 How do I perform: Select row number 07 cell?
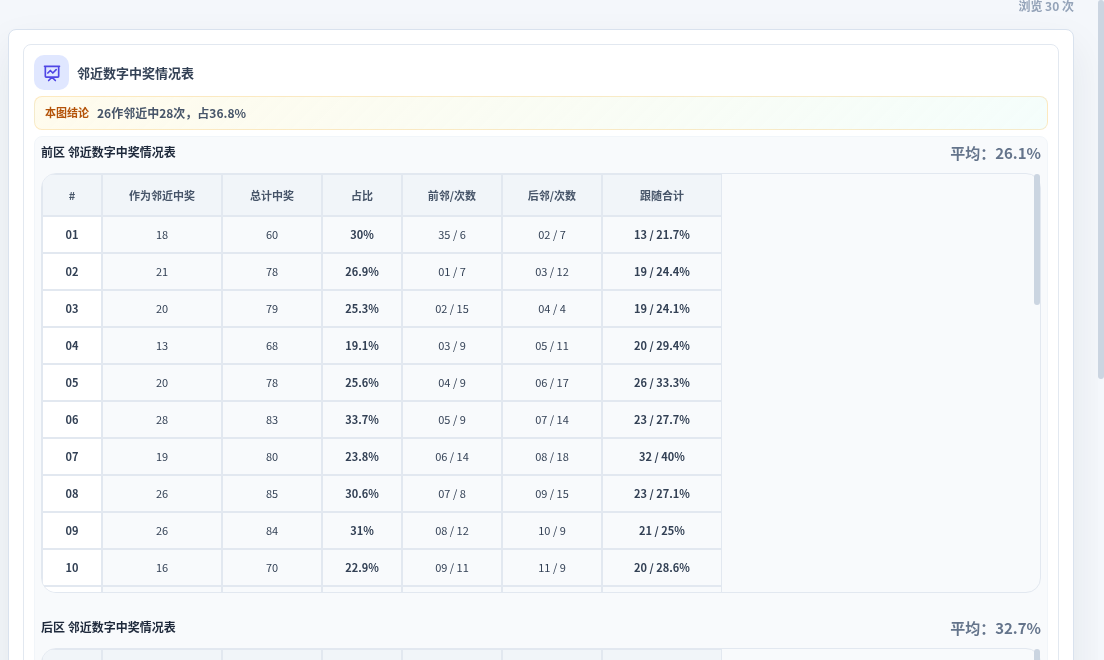click(x=72, y=456)
